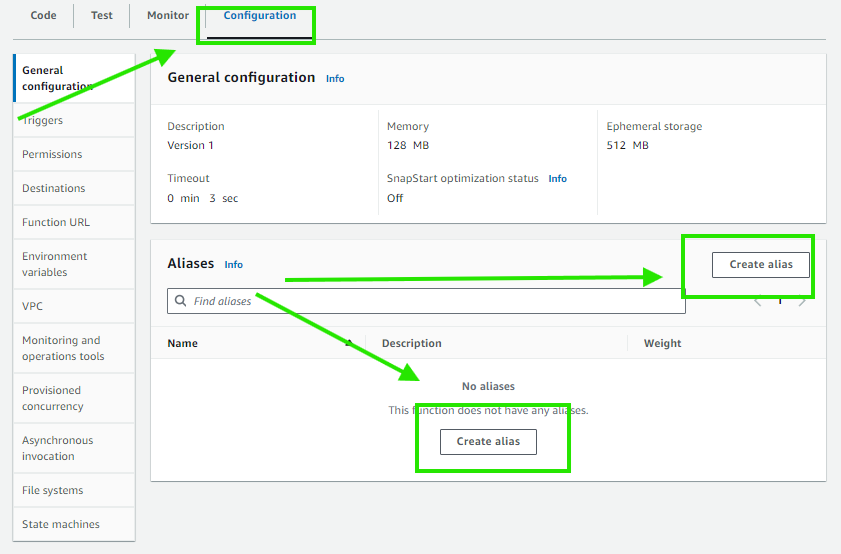Viewport: 841px width, 554px height.
Task: Open Triggers in the left sidebar
Action: tap(44, 121)
